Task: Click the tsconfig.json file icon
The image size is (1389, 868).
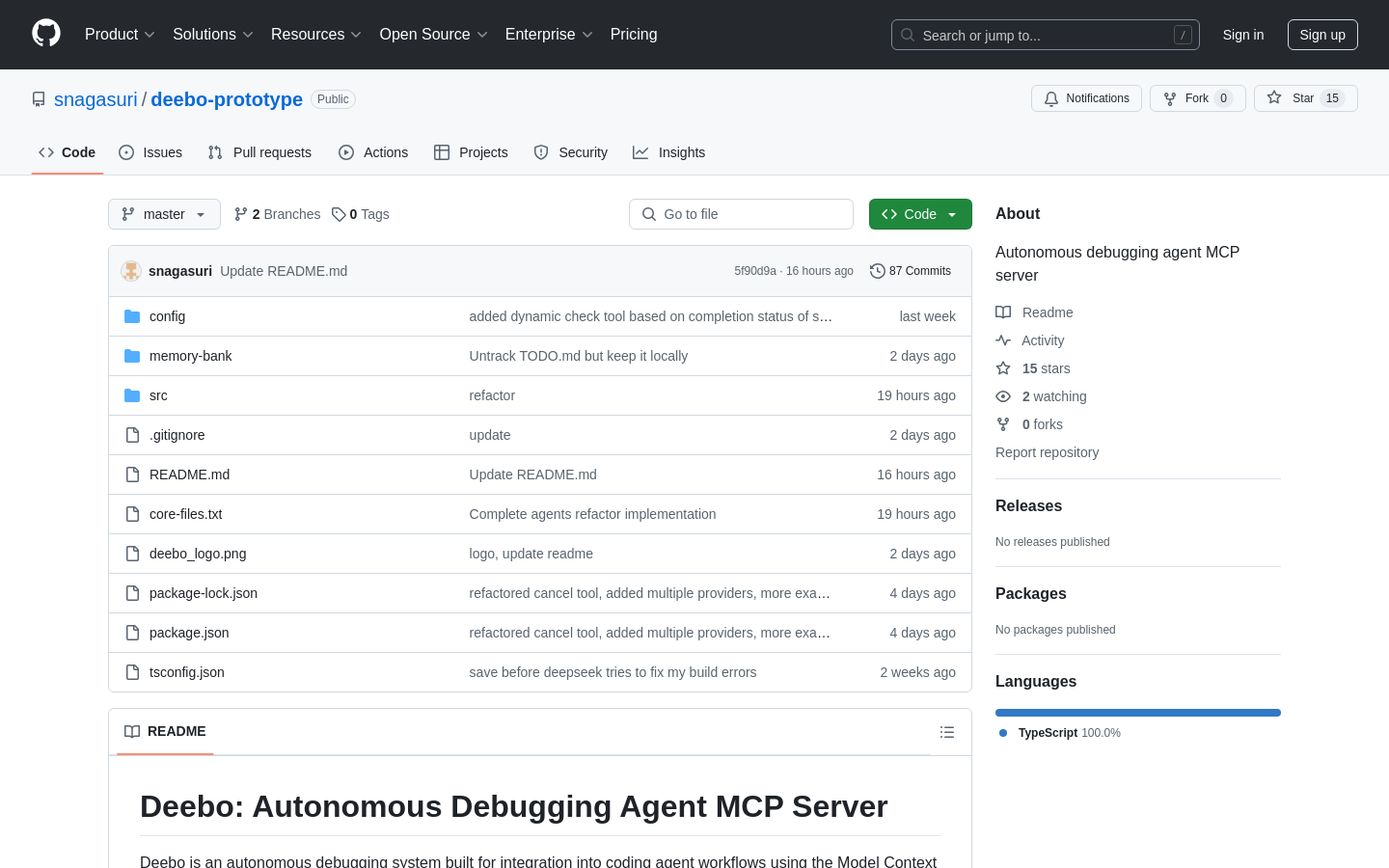Action: (132, 672)
